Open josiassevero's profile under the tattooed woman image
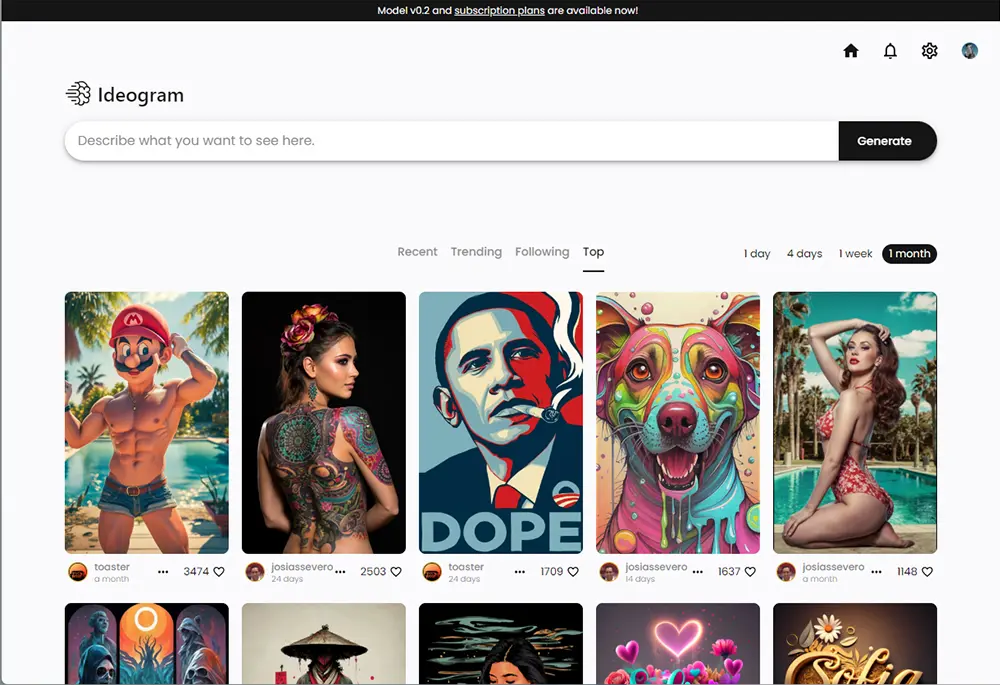The image size is (1000, 685). click(x=302, y=566)
